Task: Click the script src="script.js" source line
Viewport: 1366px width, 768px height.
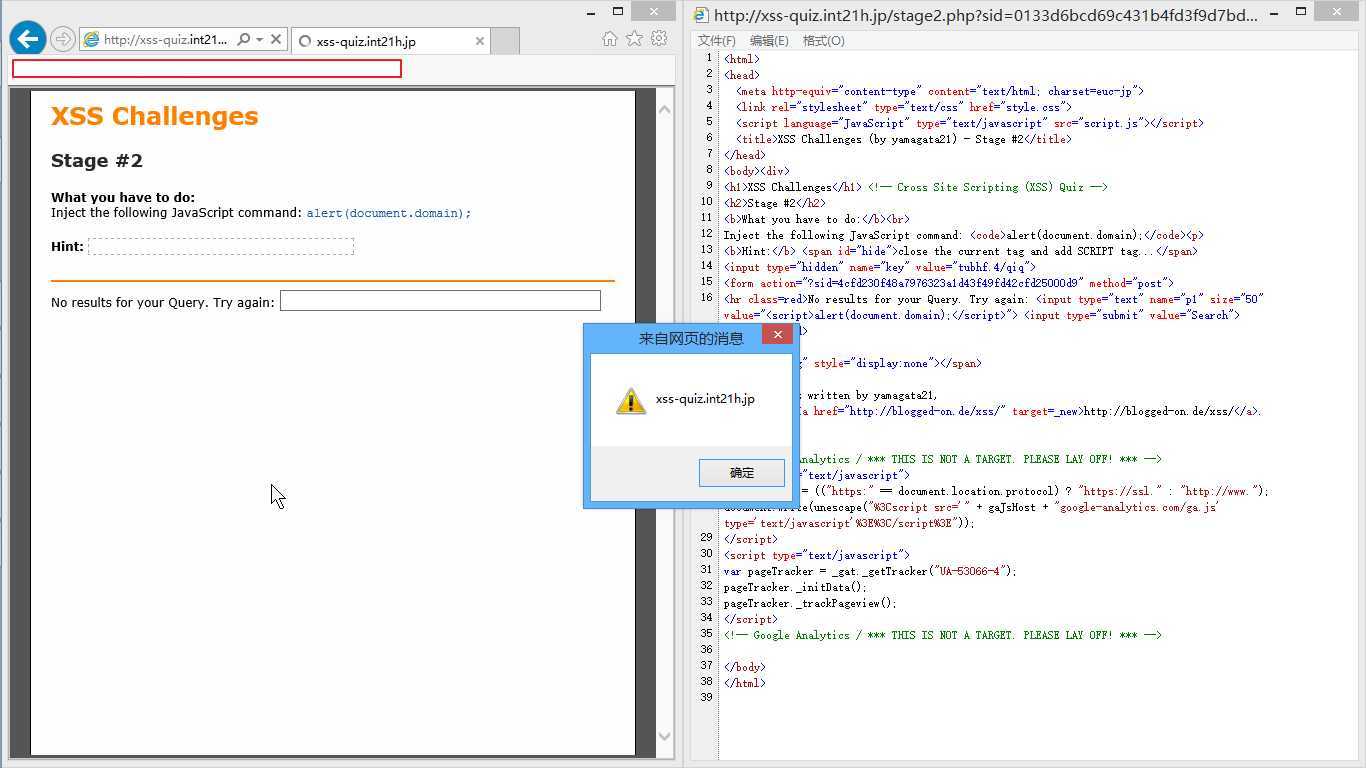Action: click(969, 123)
